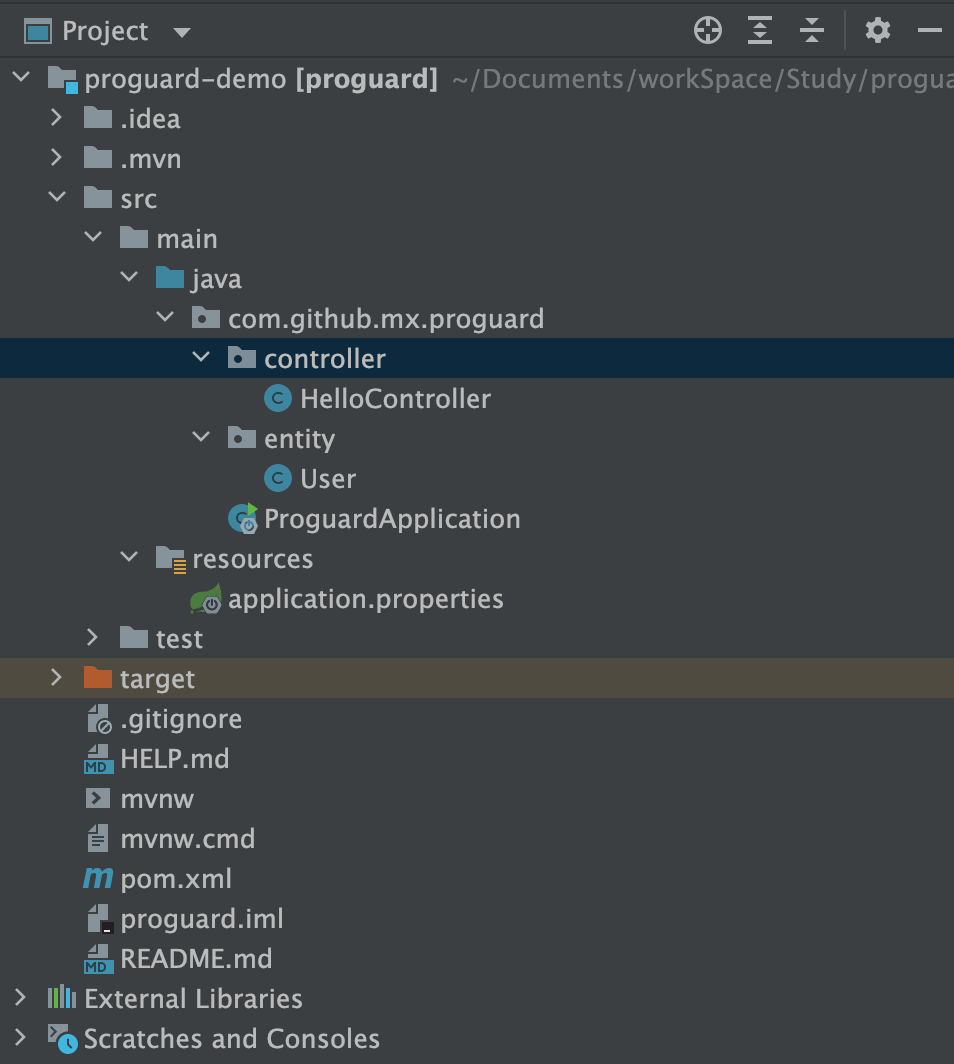
Task: Select the proguard.iml file
Action: click(202, 919)
